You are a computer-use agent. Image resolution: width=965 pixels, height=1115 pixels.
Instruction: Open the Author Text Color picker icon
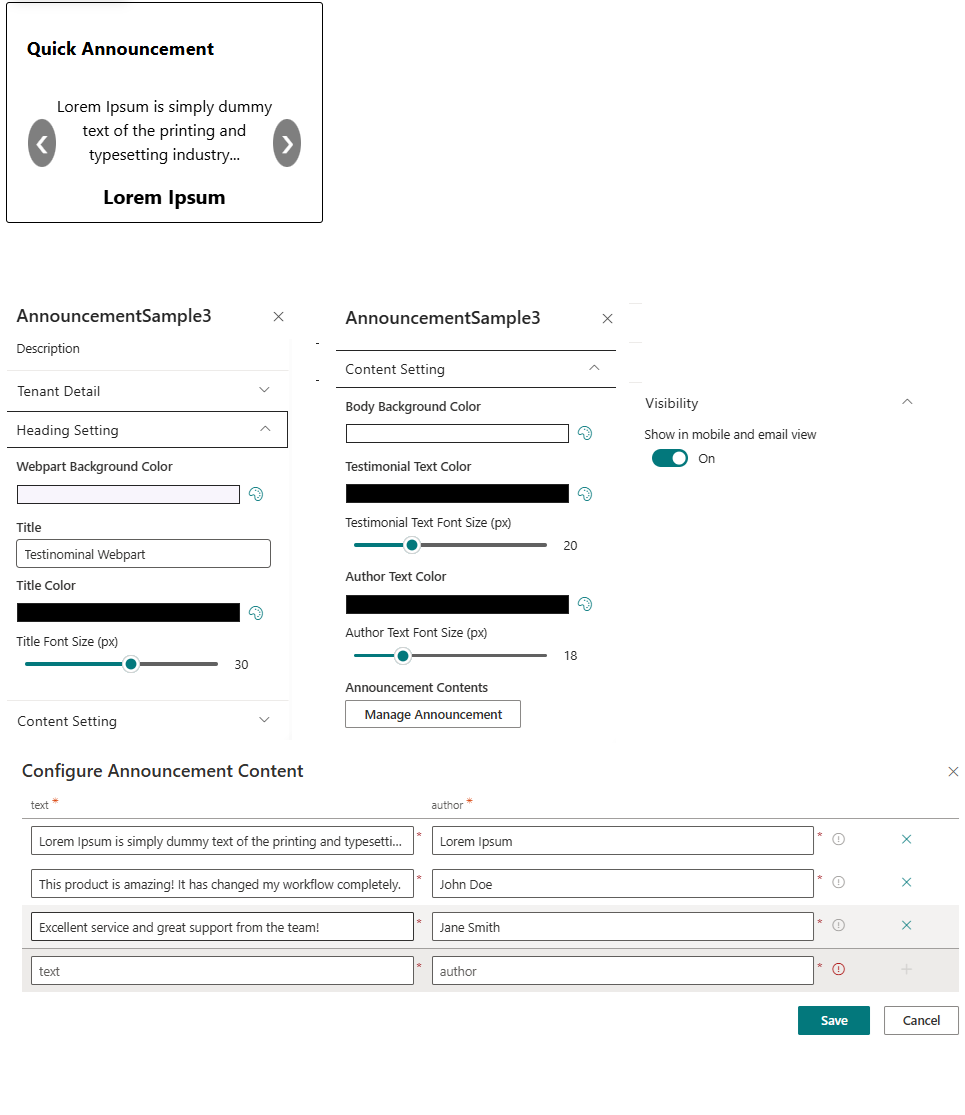pyautogui.click(x=585, y=604)
